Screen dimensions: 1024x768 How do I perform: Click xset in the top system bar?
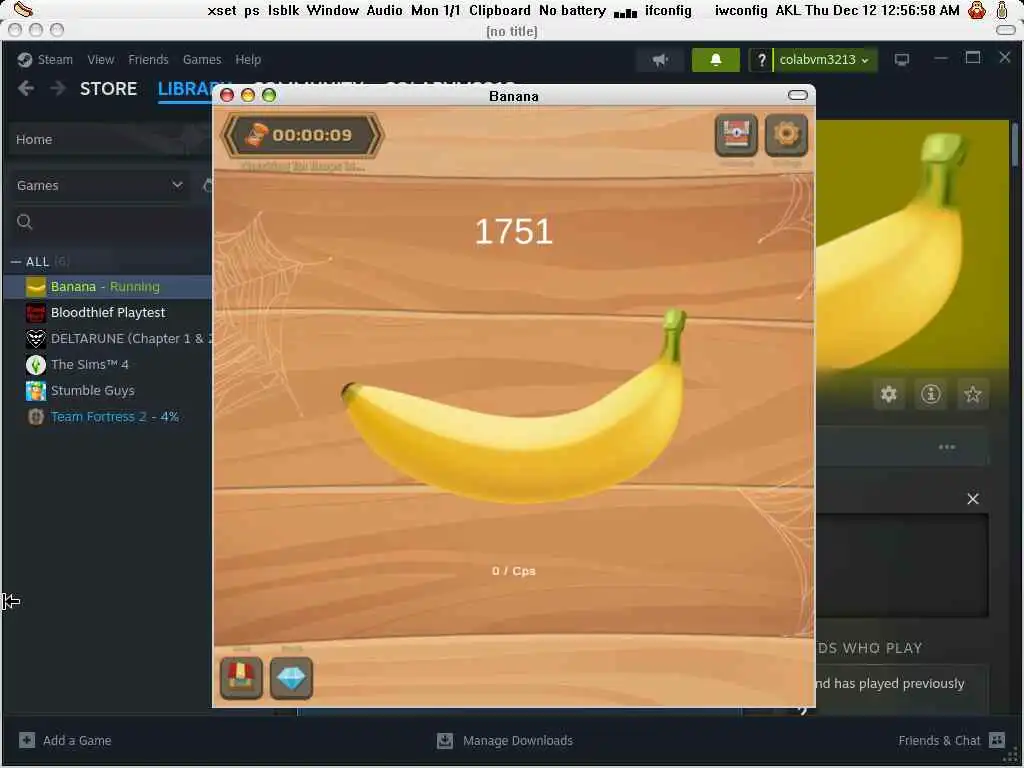click(x=222, y=10)
